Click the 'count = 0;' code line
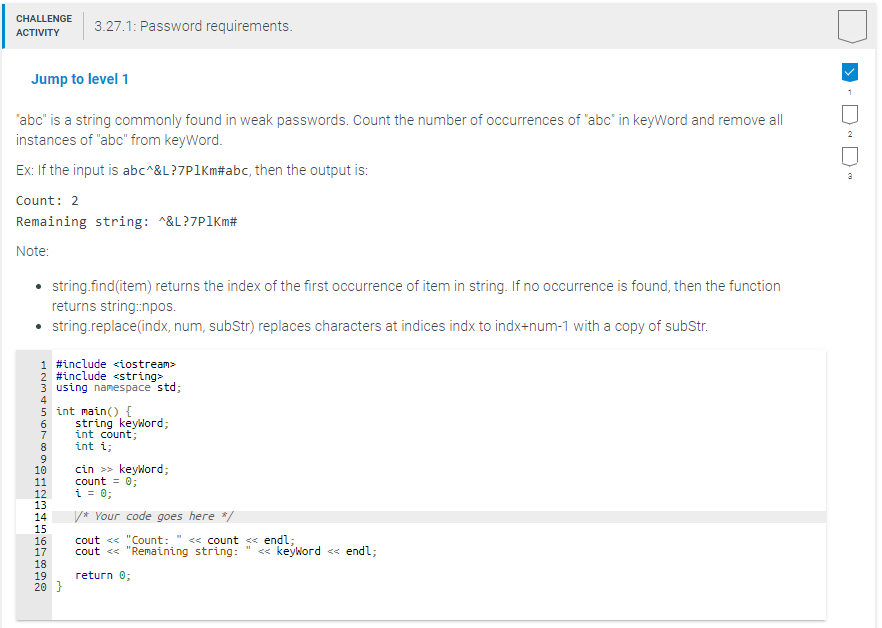Image resolution: width=882 pixels, height=628 pixels. (106, 481)
